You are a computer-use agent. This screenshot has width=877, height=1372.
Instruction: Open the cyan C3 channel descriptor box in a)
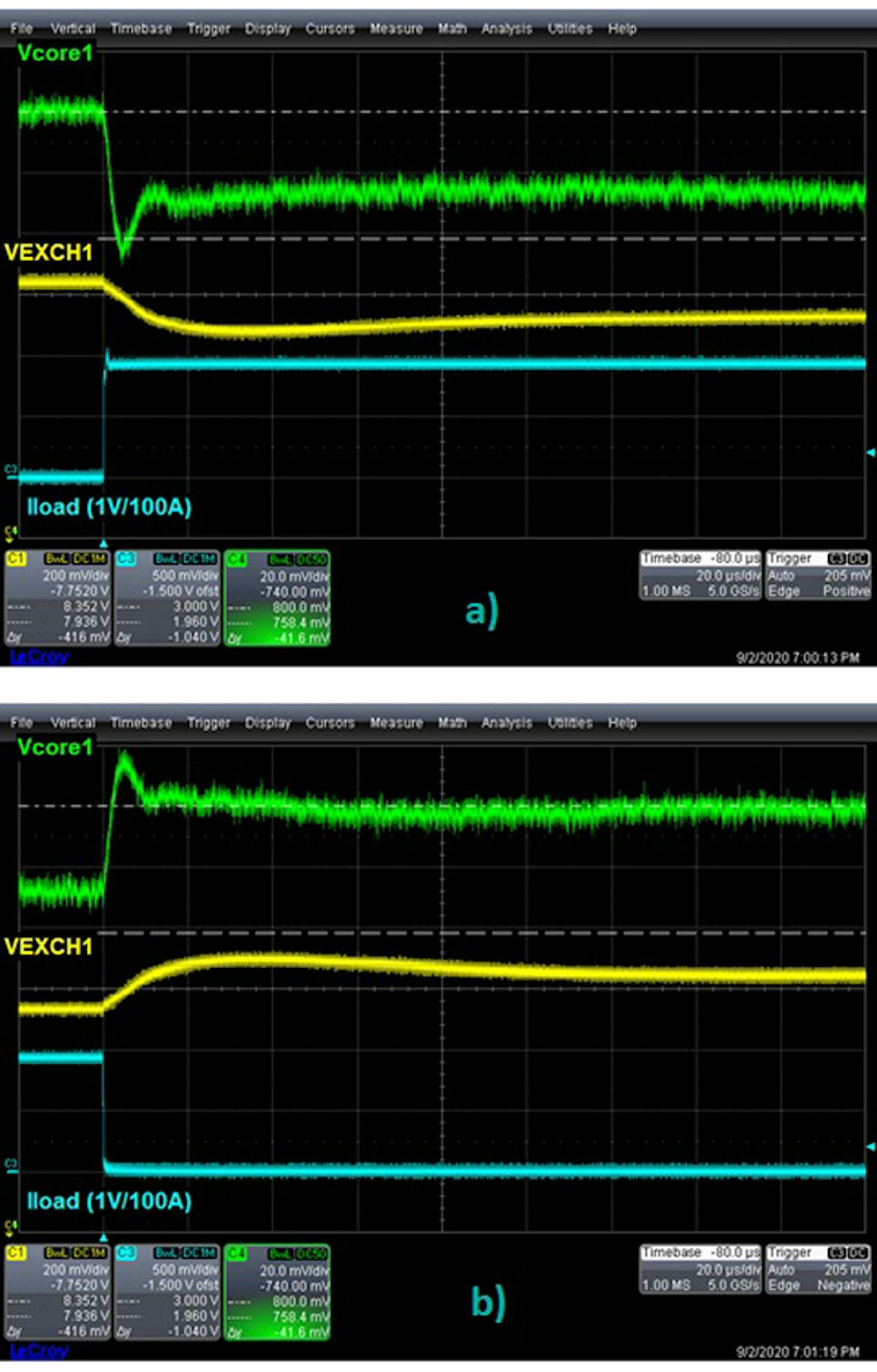(167, 598)
